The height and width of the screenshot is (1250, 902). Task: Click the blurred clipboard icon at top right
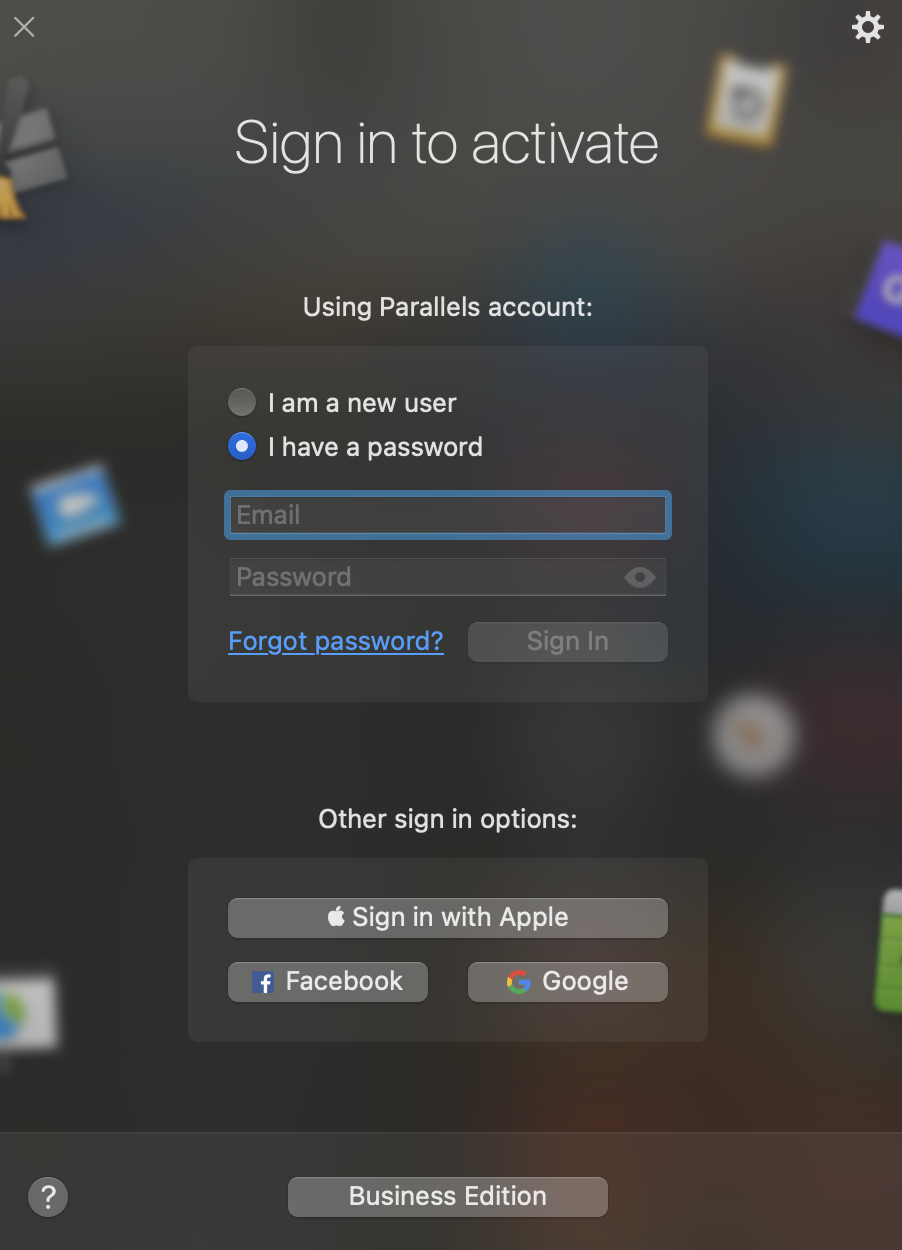coord(746,100)
